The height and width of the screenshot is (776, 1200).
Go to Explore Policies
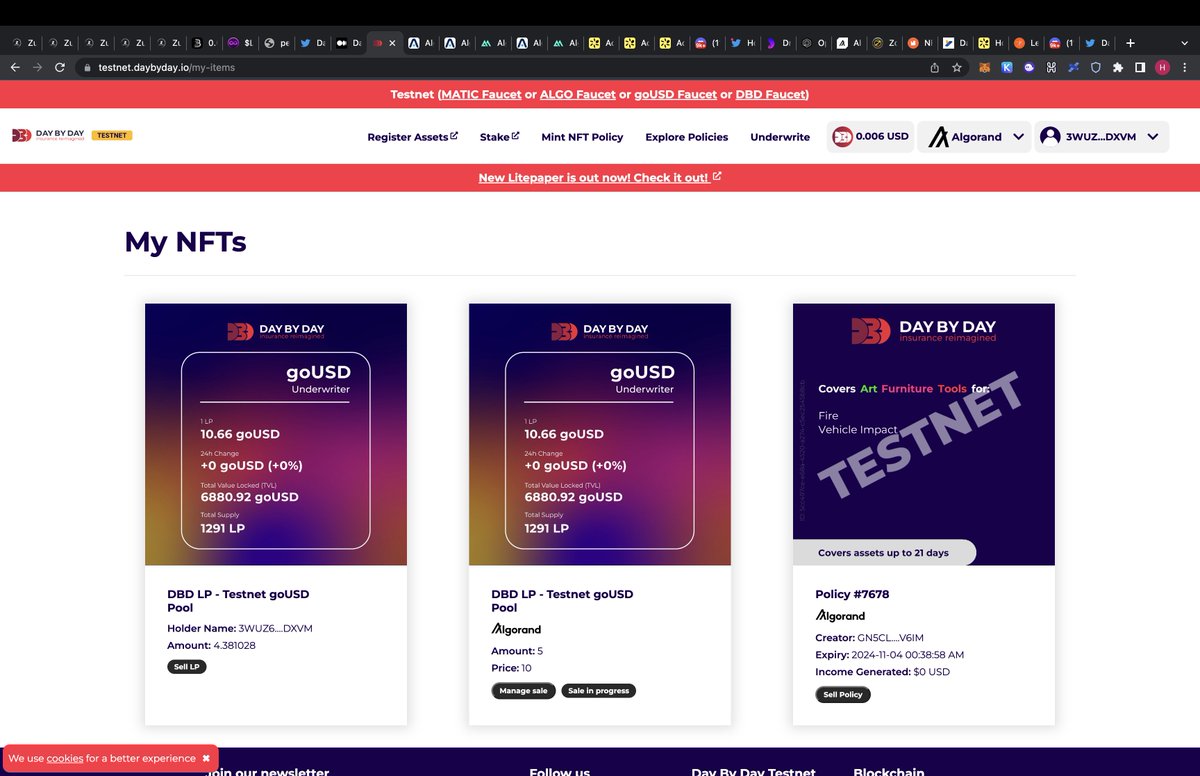[x=687, y=137]
